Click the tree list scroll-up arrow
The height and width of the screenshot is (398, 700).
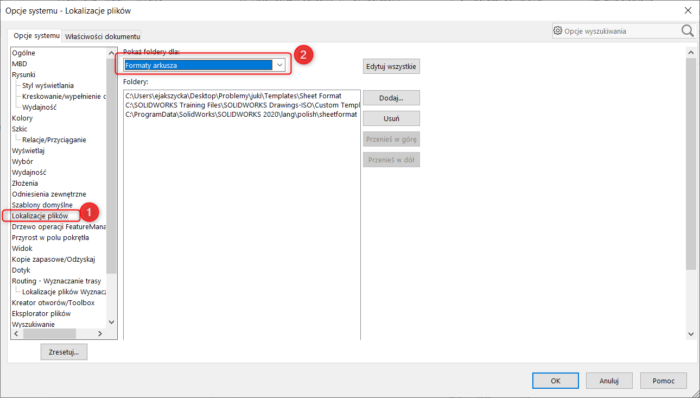click(x=112, y=53)
